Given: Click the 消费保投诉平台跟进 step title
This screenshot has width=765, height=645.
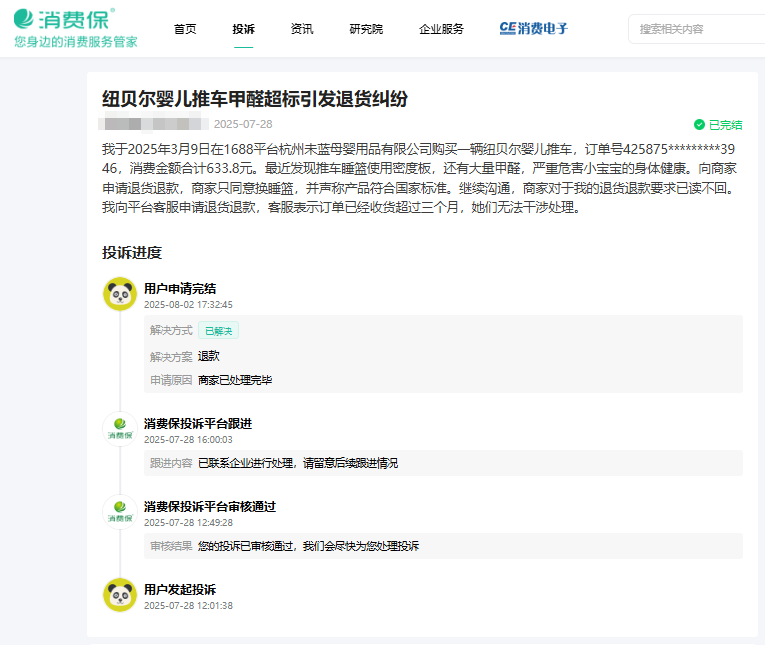Looking at the screenshot, I should coord(198,423).
